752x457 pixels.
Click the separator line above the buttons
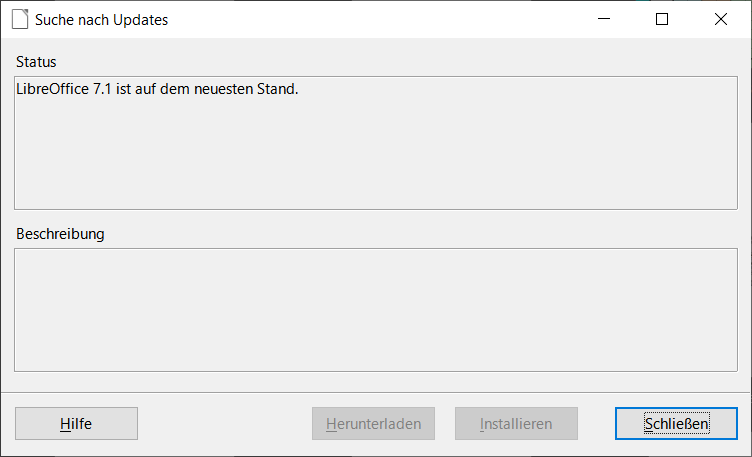(x=375, y=392)
